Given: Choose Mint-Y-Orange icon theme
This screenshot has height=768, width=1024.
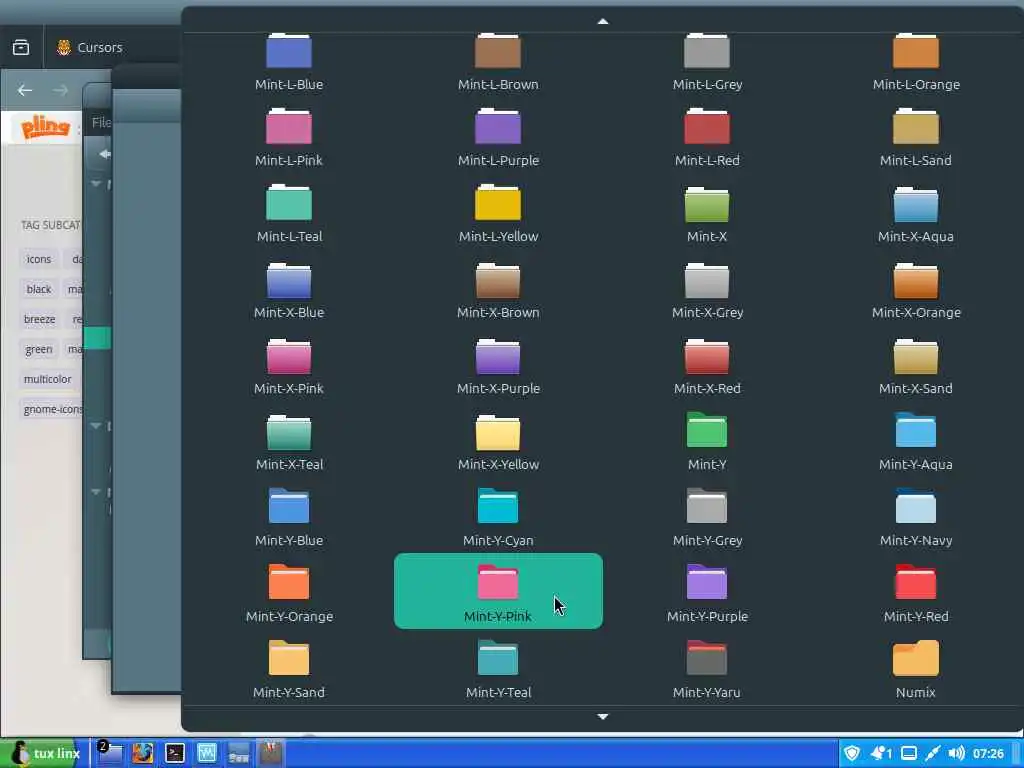Looking at the screenshot, I should [289, 591].
